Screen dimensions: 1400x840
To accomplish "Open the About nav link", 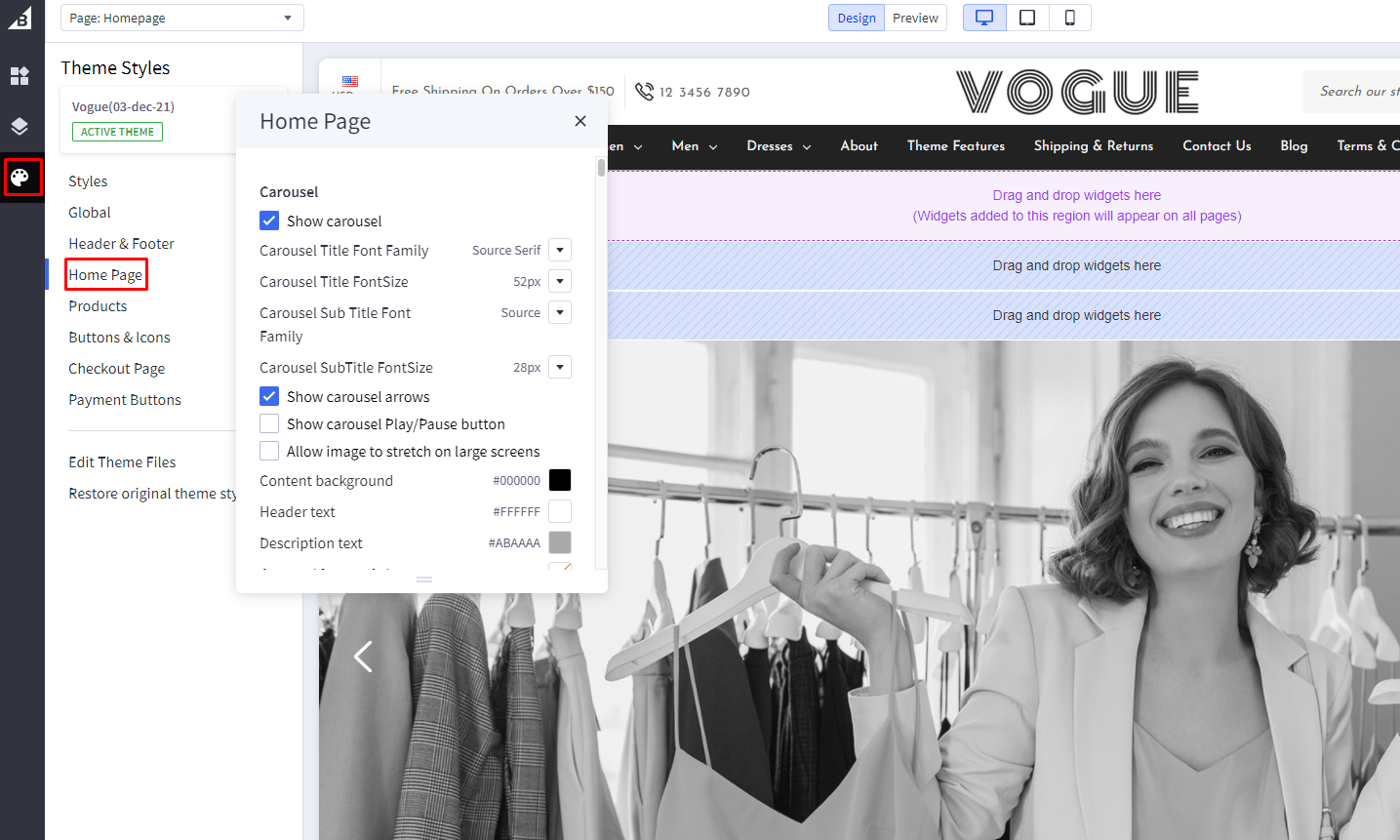I will pyautogui.click(x=860, y=145).
